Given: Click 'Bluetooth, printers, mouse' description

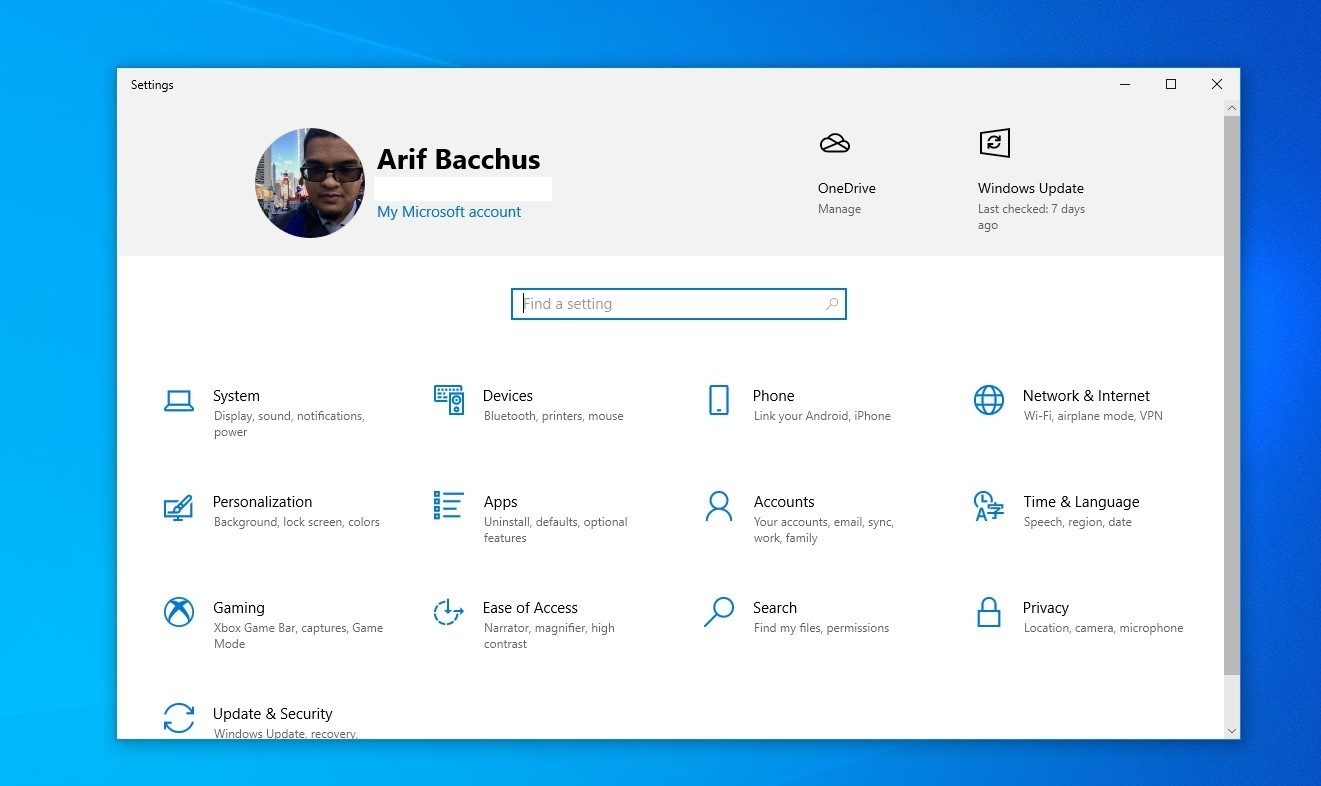Looking at the screenshot, I should [x=553, y=416].
